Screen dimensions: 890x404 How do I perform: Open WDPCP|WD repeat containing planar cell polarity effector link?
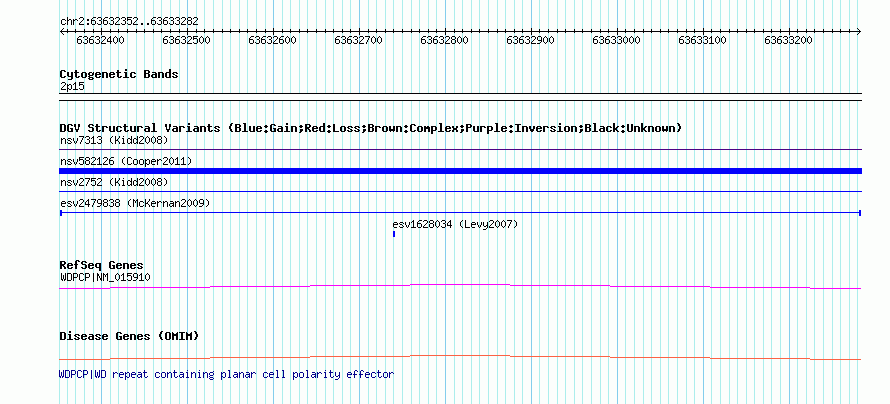coord(226,374)
